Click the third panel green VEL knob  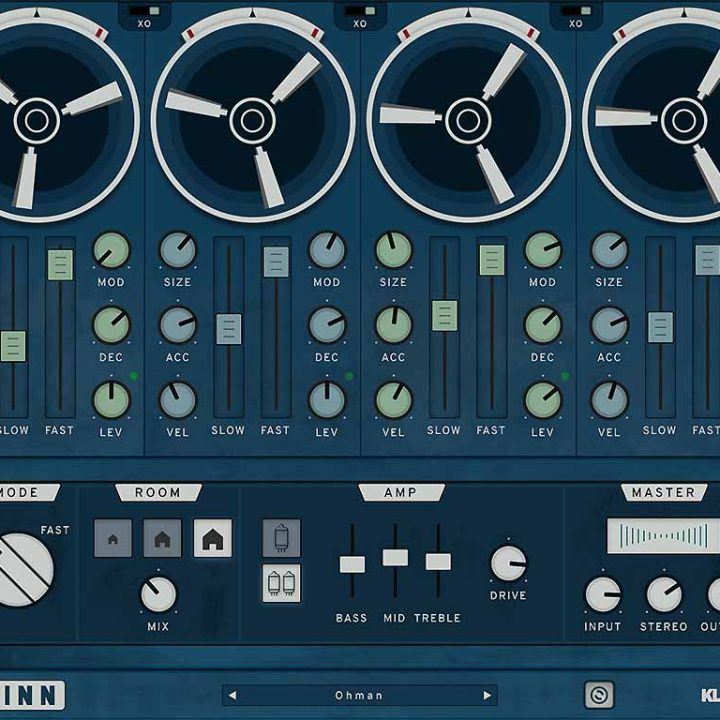[394, 400]
